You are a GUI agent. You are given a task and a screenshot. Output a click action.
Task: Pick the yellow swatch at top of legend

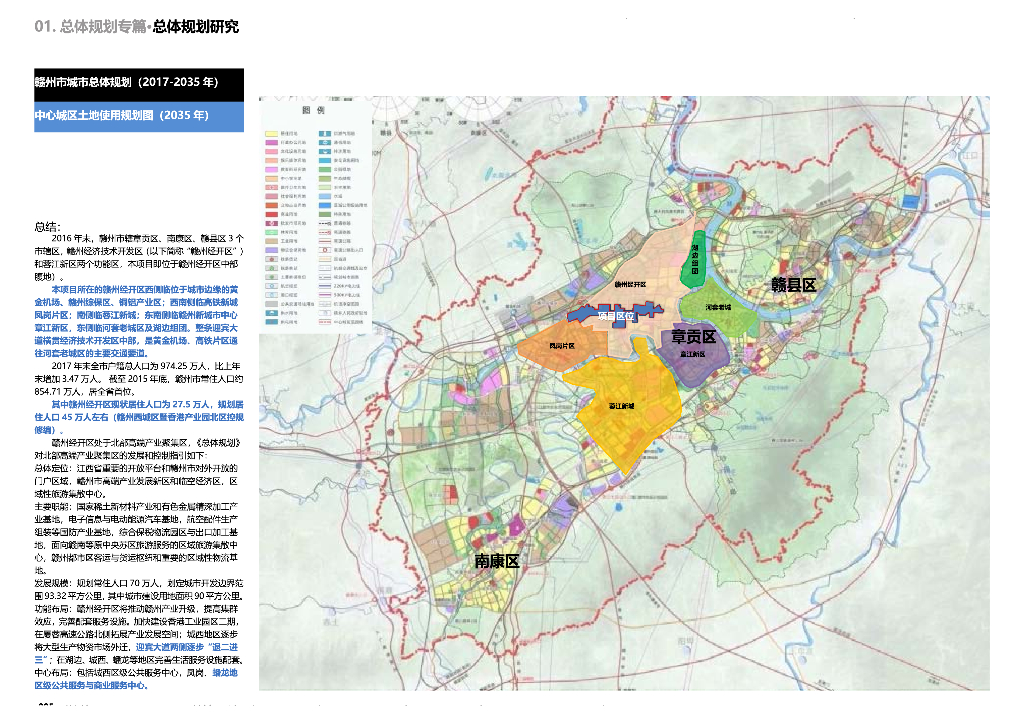click(271, 133)
